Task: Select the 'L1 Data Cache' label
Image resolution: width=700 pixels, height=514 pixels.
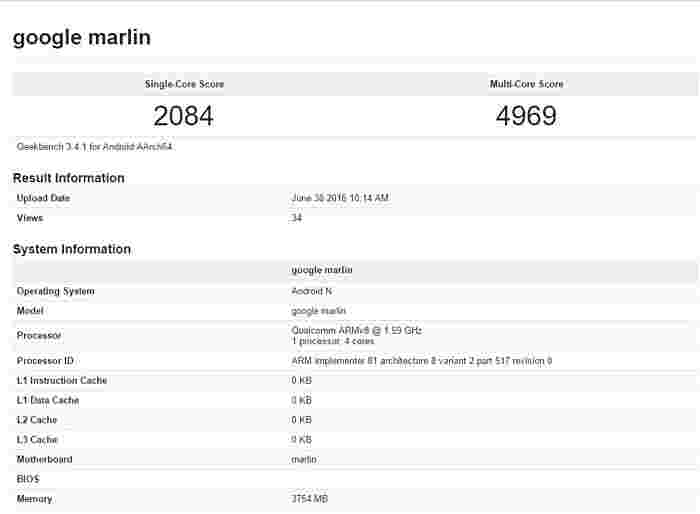Action: (x=48, y=400)
